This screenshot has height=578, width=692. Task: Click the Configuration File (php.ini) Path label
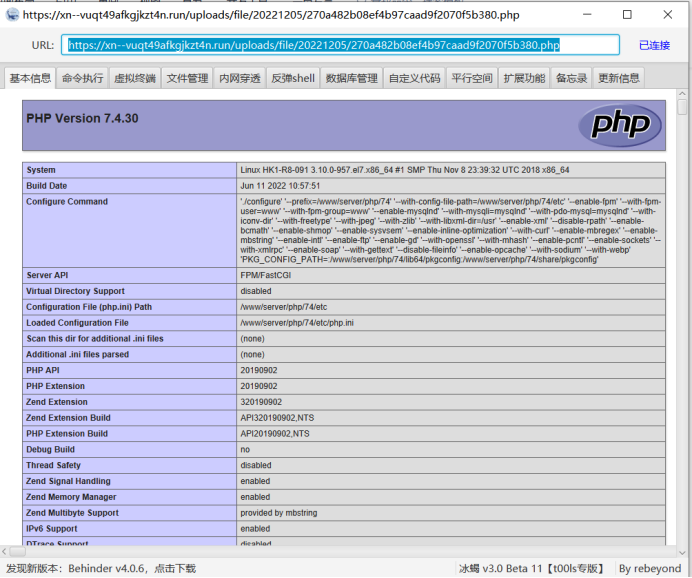point(89,307)
